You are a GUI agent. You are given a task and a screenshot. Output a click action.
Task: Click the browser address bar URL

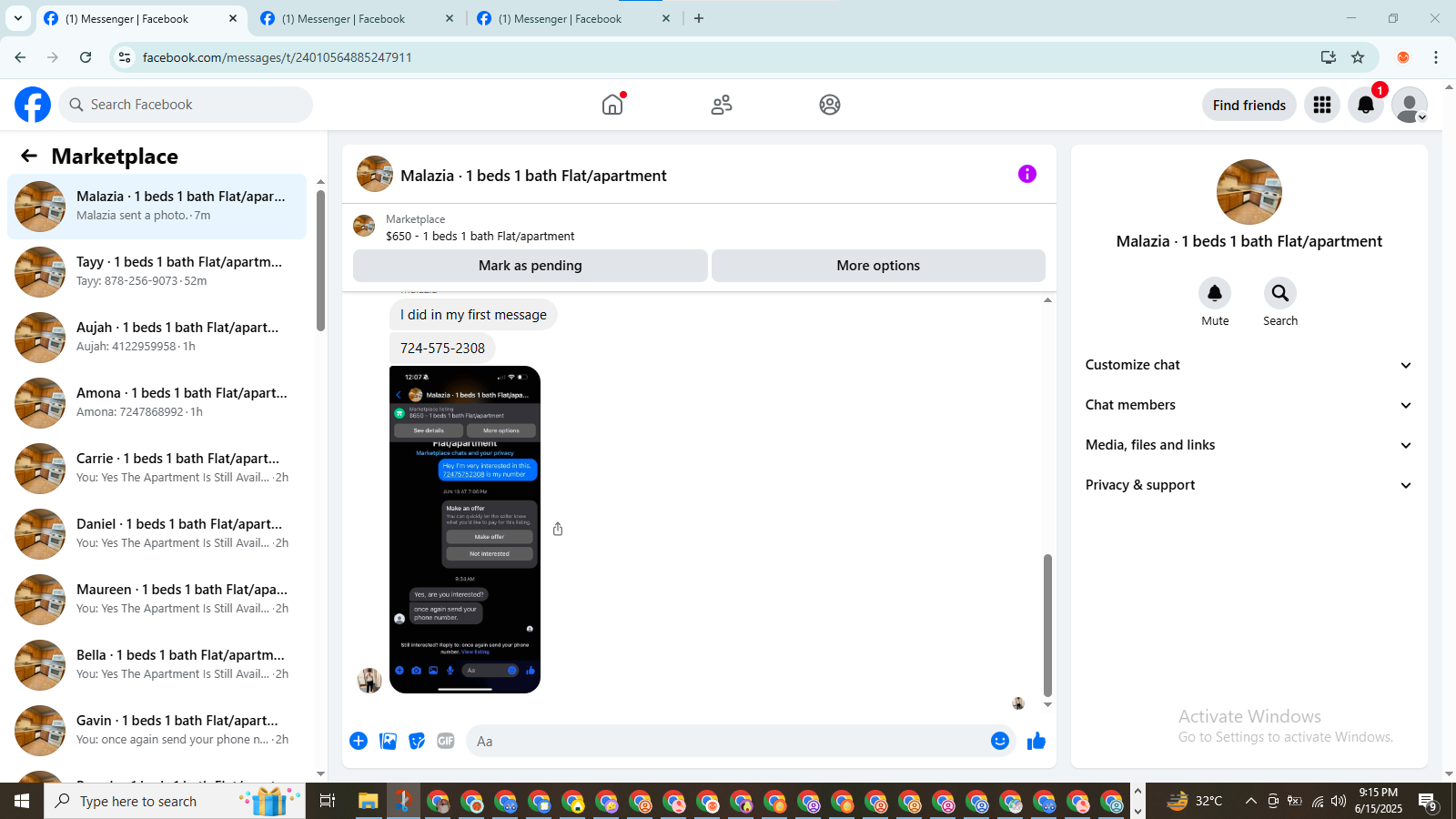coord(278,57)
